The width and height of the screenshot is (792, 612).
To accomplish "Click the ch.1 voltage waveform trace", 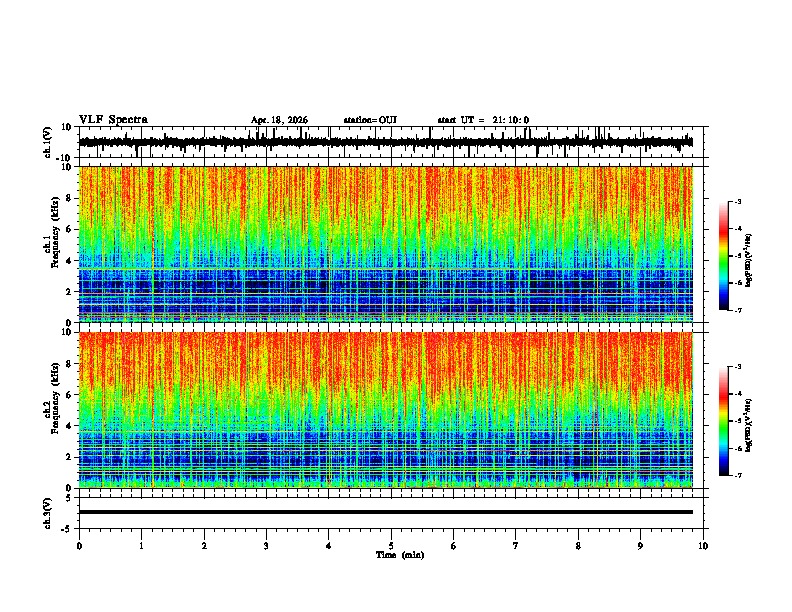I will (x=386, y=142).
